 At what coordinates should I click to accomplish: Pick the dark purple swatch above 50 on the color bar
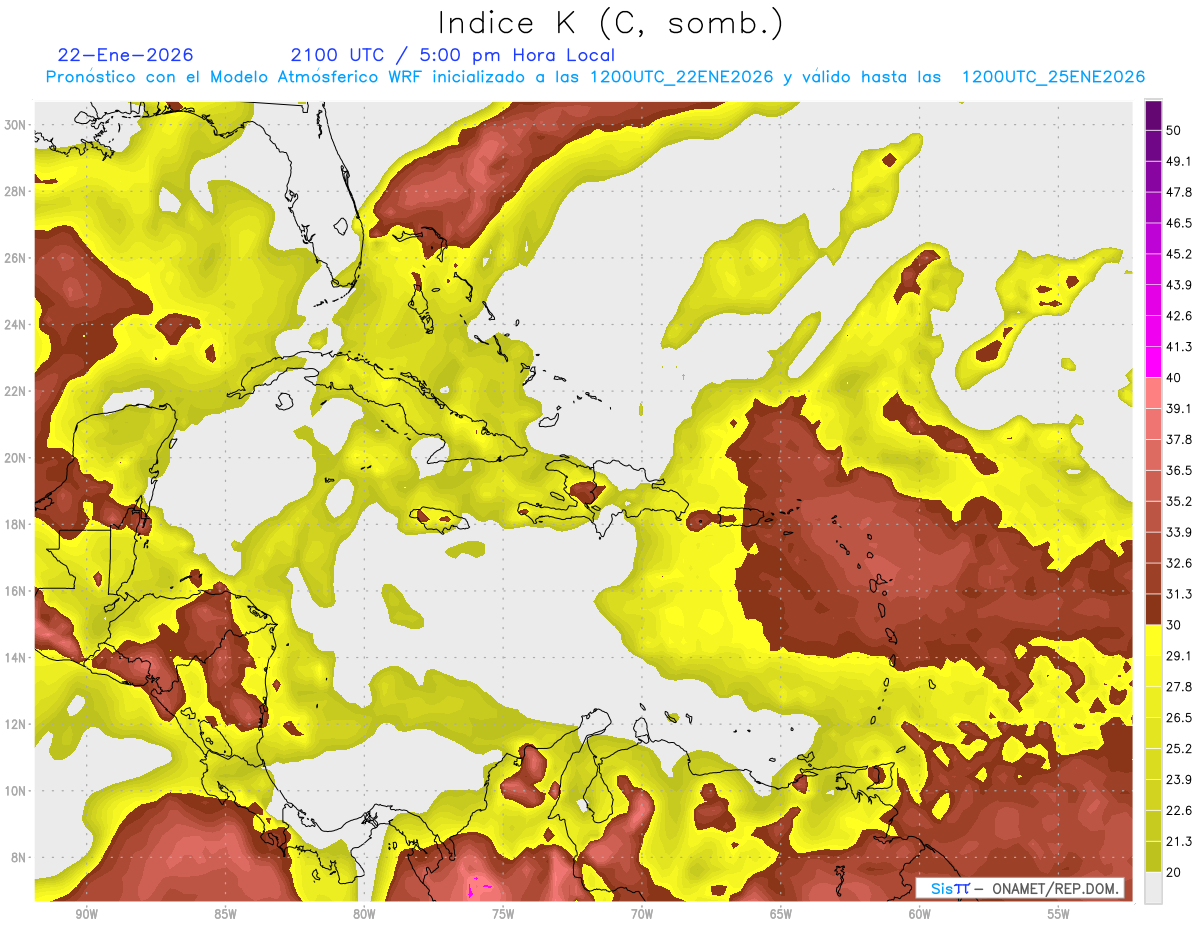(1153, 115)
